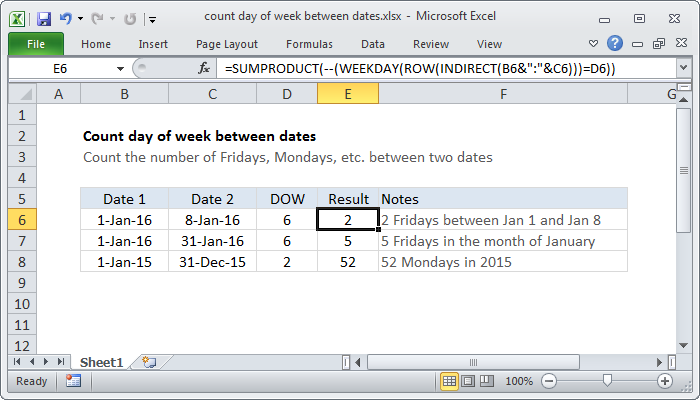Click the zoom slider handle
Viewport: 700px width, 400px height.
click(606, 381)
